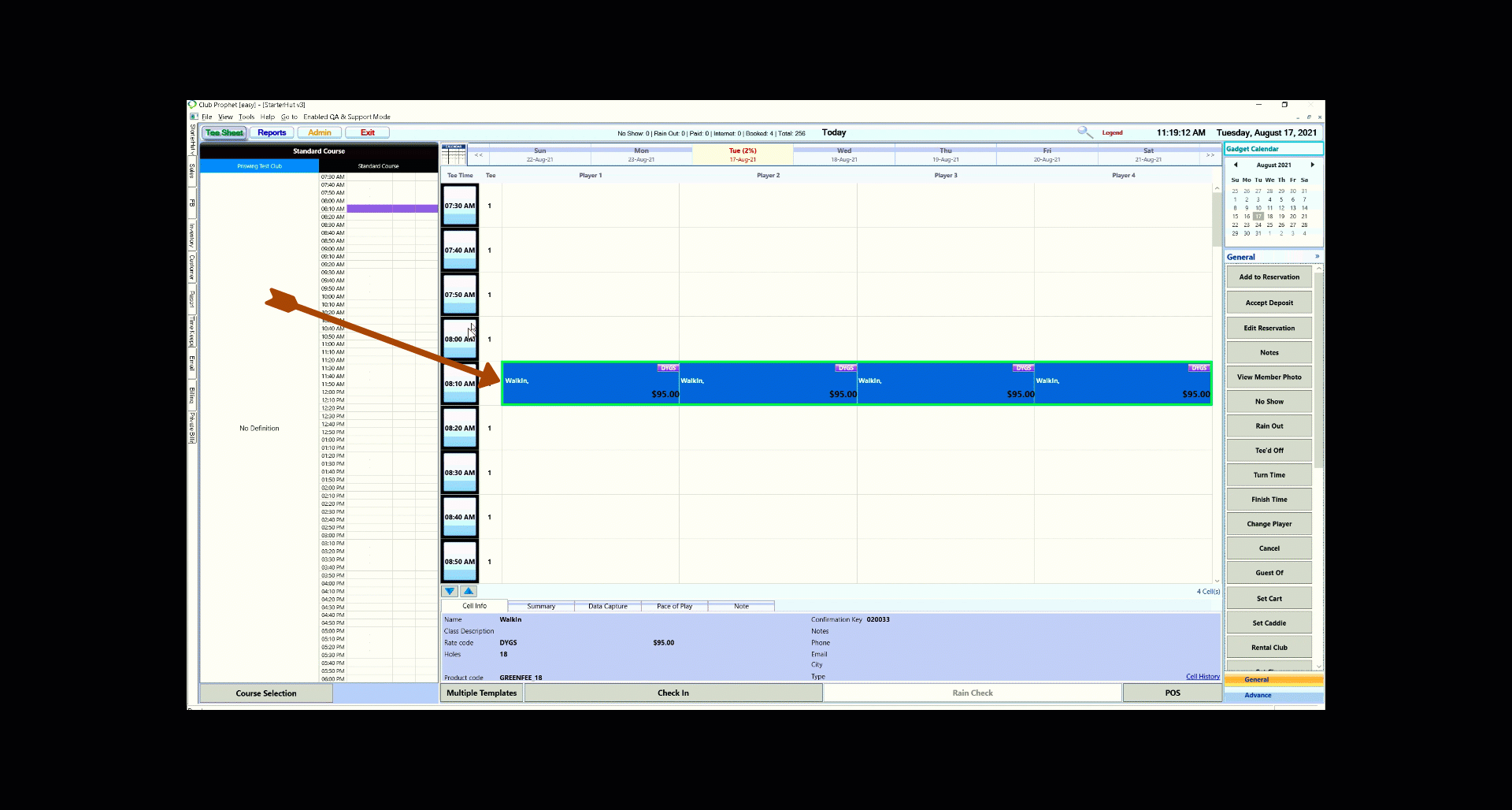
Task: Click the magnifying glass search icon
Action: coord(1084,132)
